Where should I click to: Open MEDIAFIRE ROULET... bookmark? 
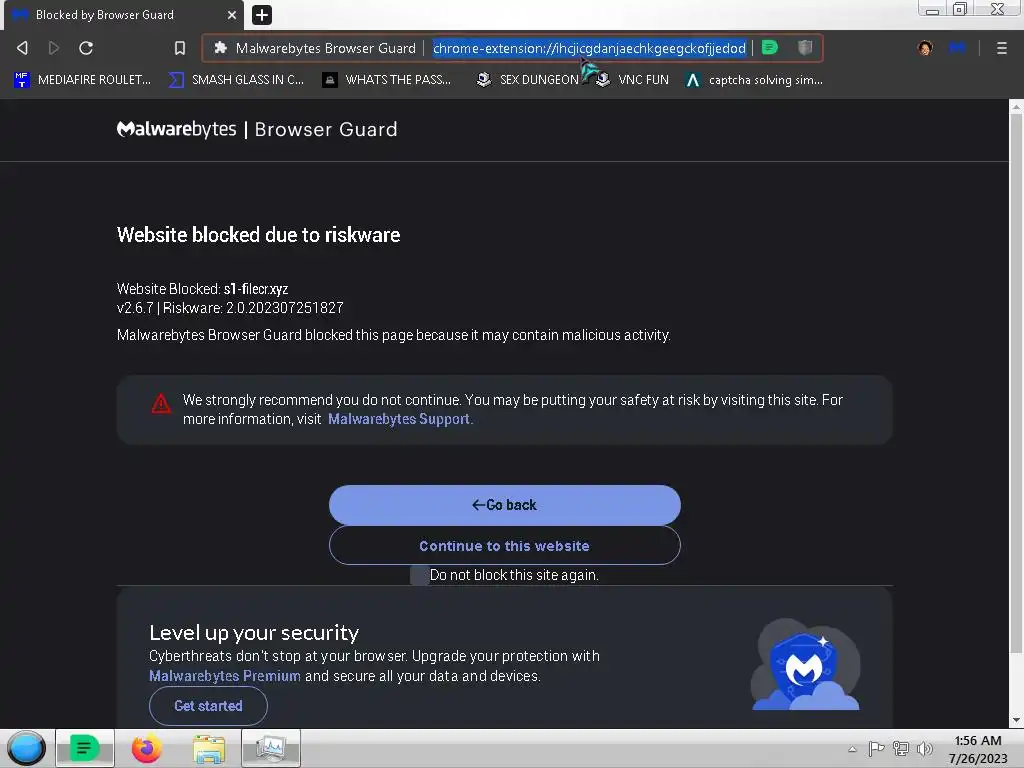click(x=82, y=80)
